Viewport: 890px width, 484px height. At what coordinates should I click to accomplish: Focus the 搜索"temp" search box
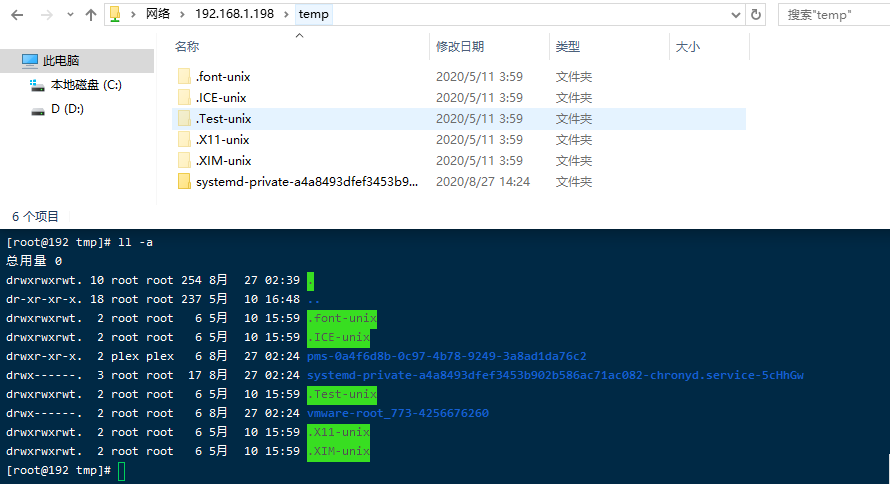coord(834,15)
